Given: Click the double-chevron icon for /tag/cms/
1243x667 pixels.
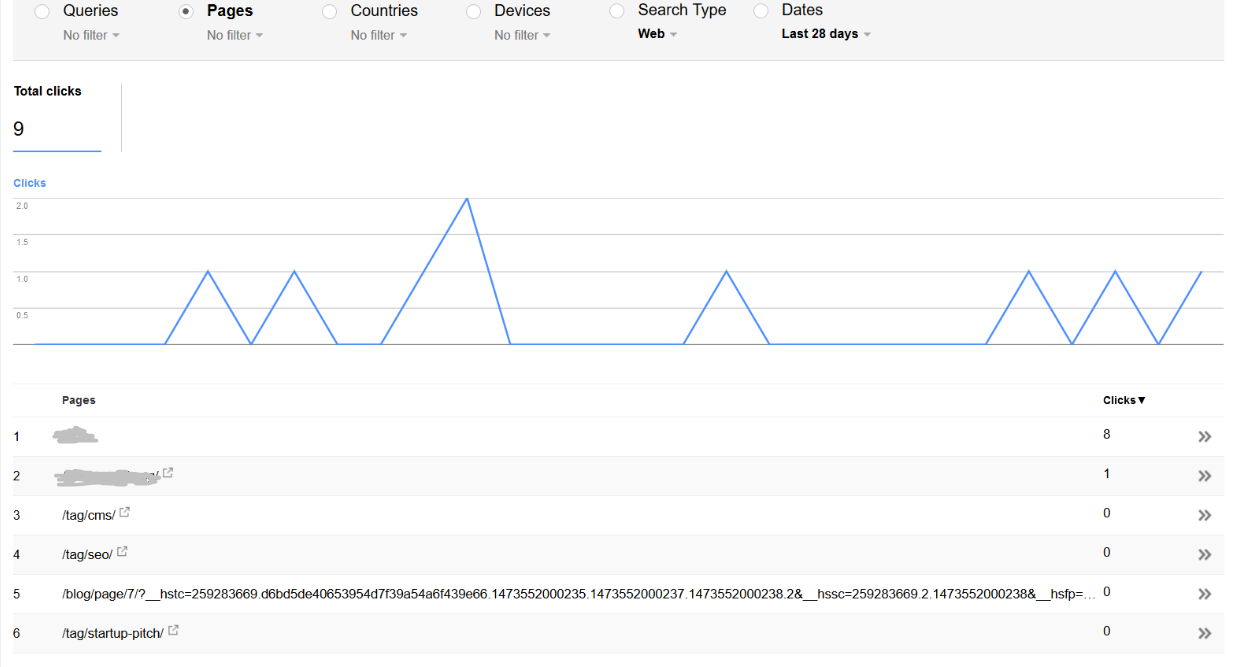Looking at the screenshot, I should click(1205, 515).
